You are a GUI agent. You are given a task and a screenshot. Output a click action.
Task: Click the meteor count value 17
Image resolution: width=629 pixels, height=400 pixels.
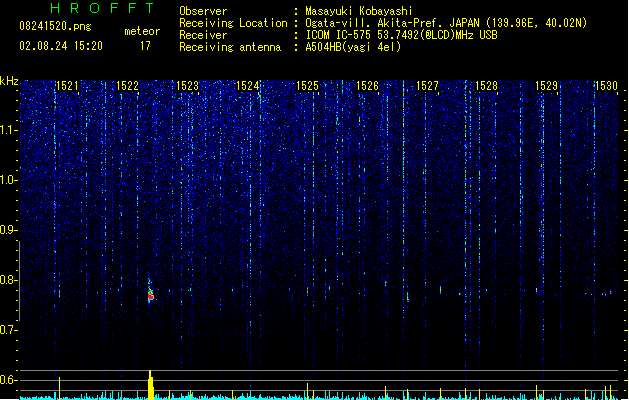pyautogui.click(x=145, y=46)
